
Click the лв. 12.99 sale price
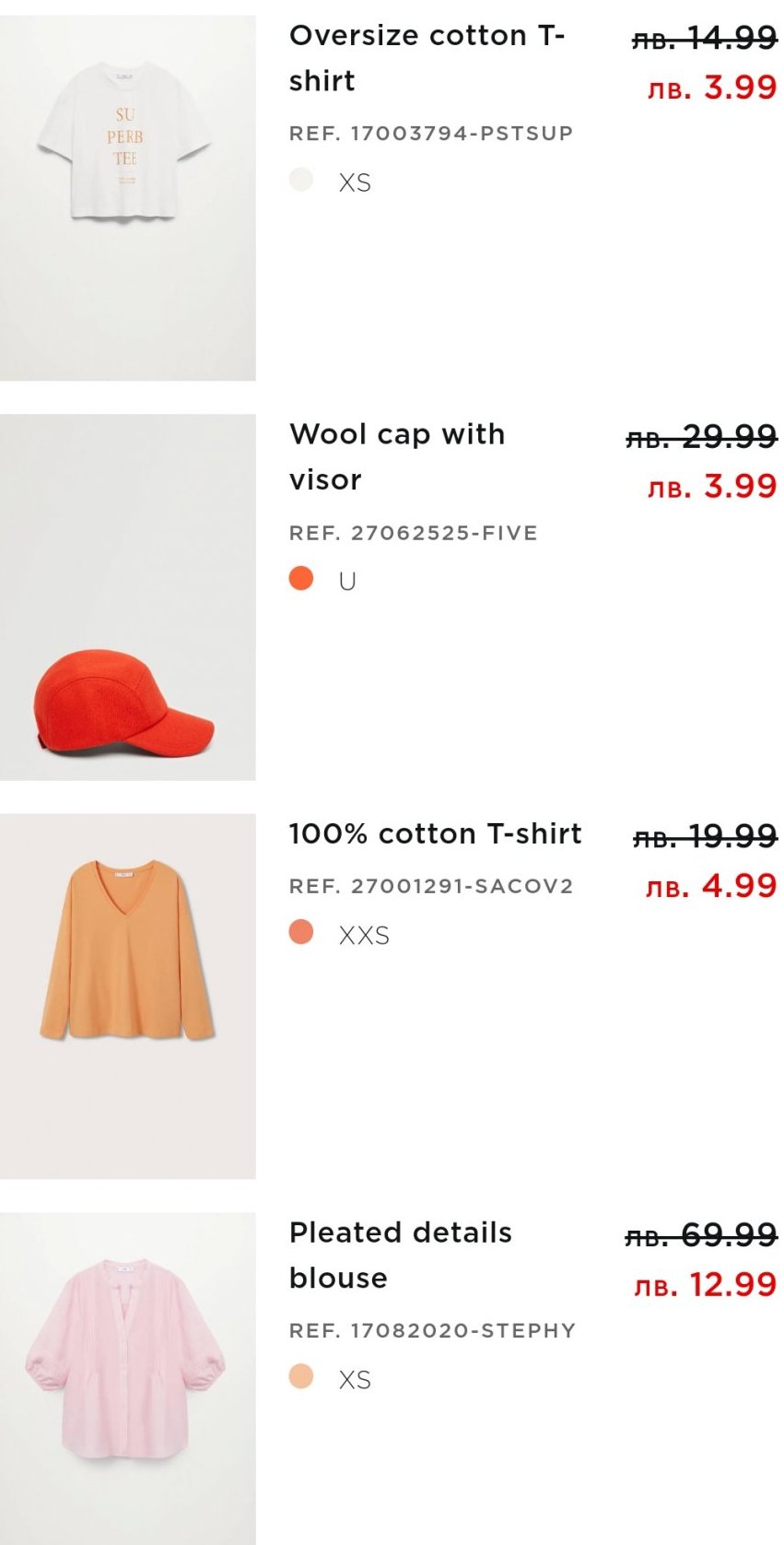point(706,1284)
